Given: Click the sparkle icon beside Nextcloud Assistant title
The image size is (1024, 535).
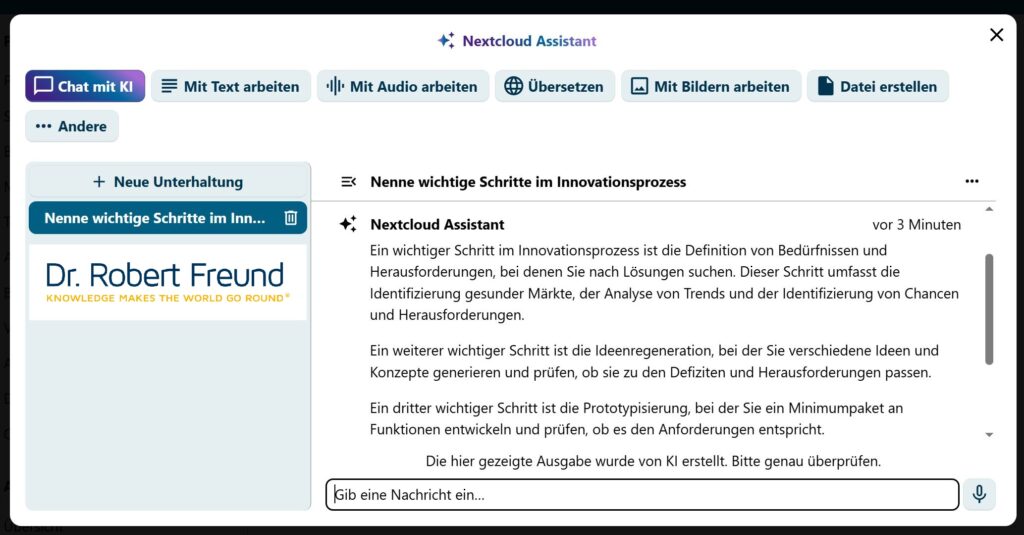Looking at the screenshot, I should (x=446, y=41).
